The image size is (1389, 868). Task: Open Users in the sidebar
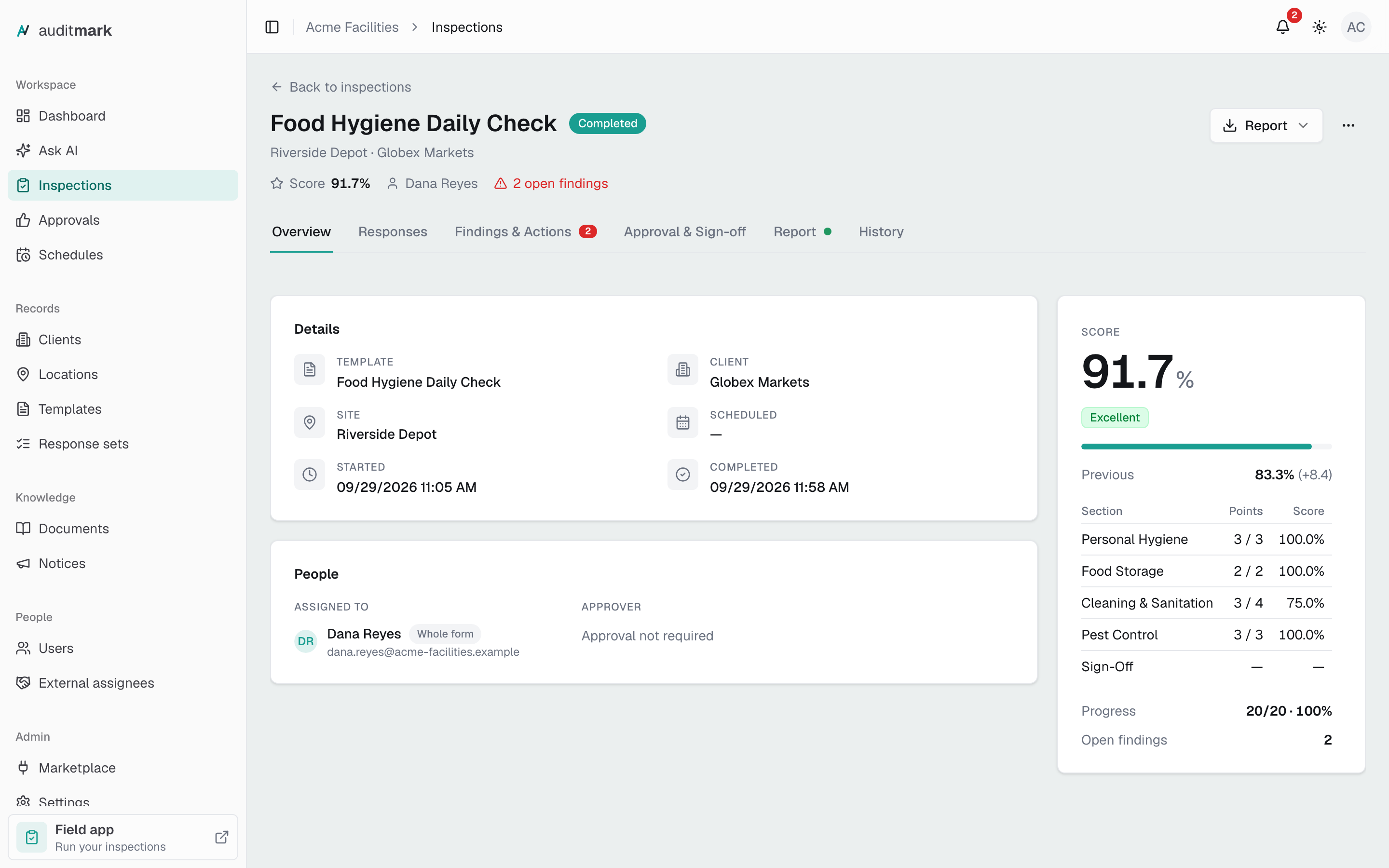click(x=123, y=648)
